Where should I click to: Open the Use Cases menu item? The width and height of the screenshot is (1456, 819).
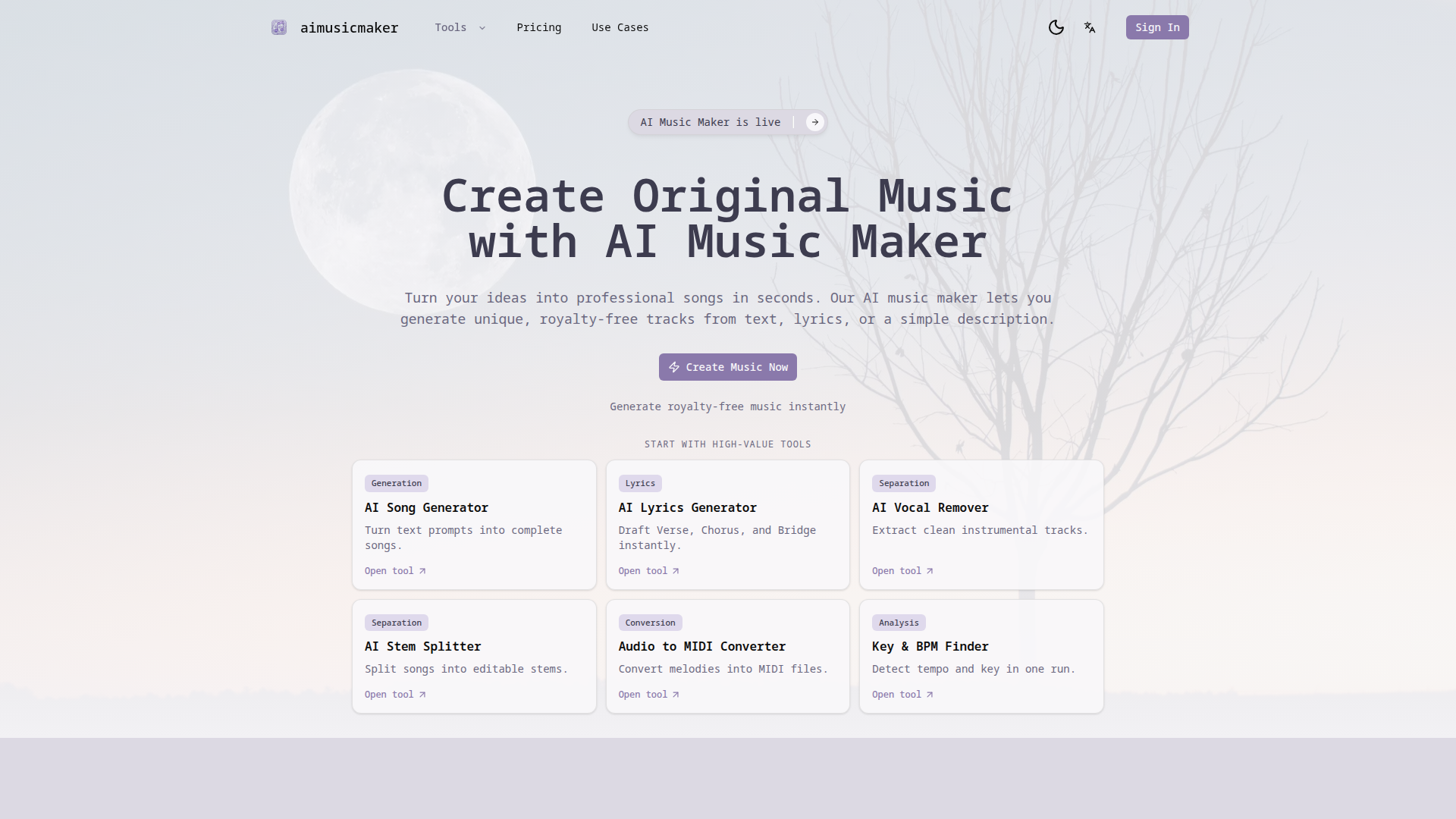pos(620,27)
